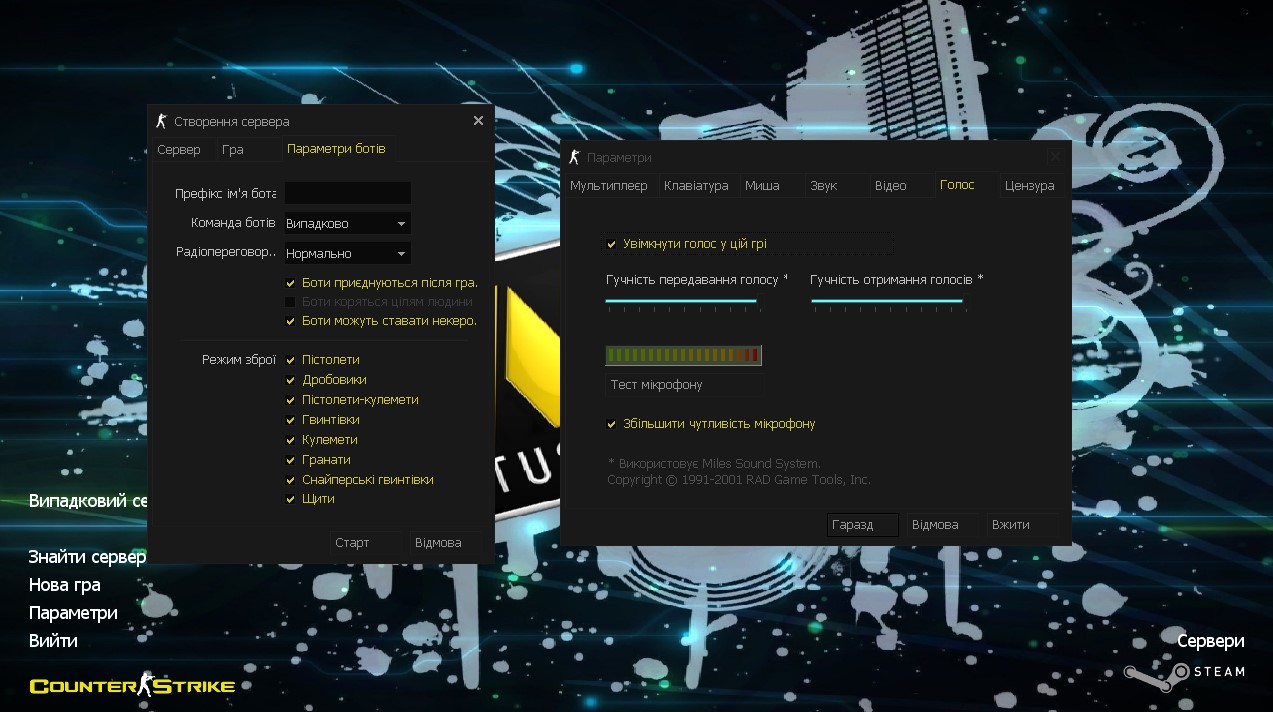Click Відмова in Створення сервера window
Screen dimensions: 1273x712
446,543
